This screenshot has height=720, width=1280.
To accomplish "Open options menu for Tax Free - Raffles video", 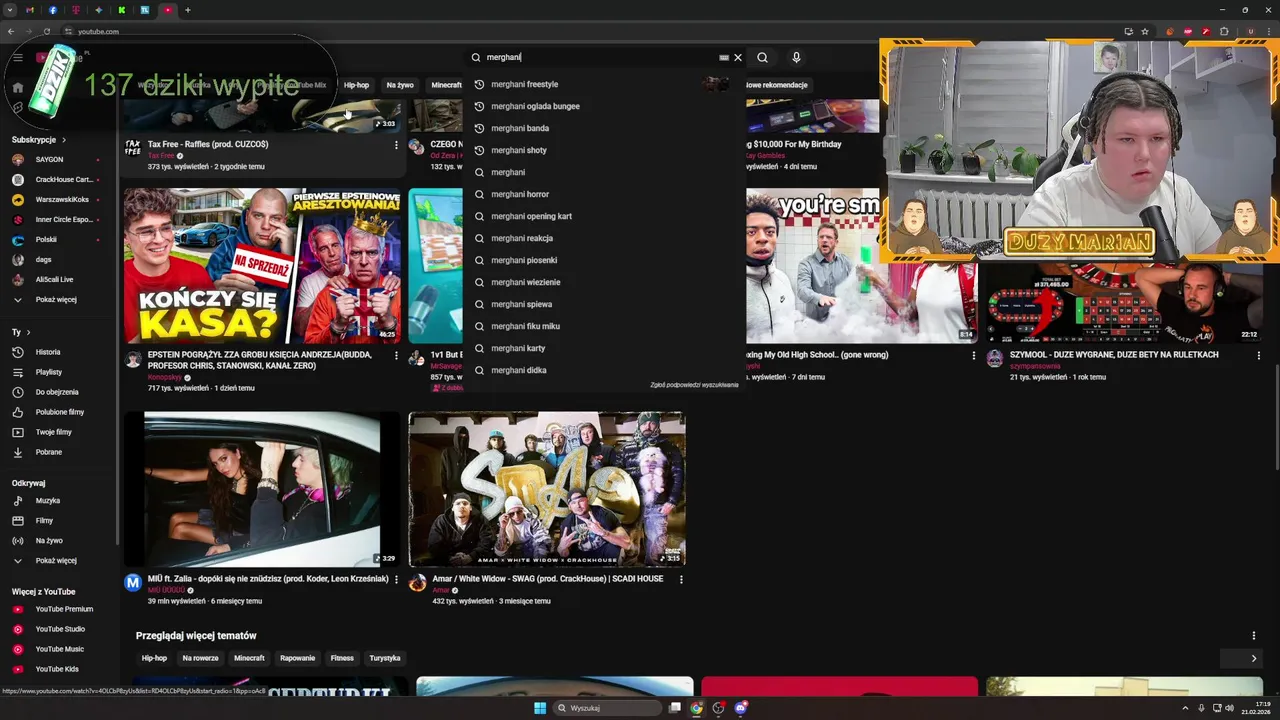I will [x=396, y=145].
